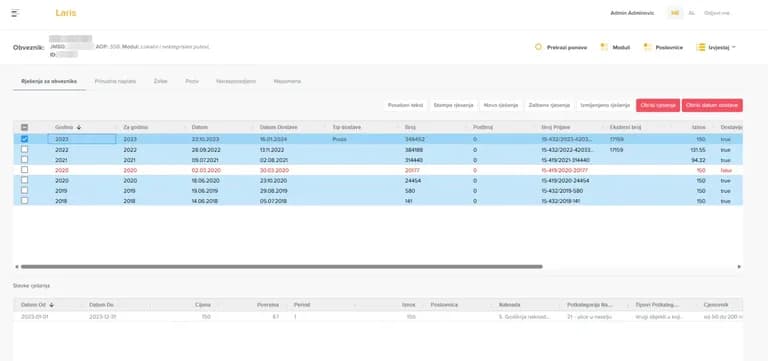Click the ME language button in the header
768x361 pixels.
(x=675, y=13)
